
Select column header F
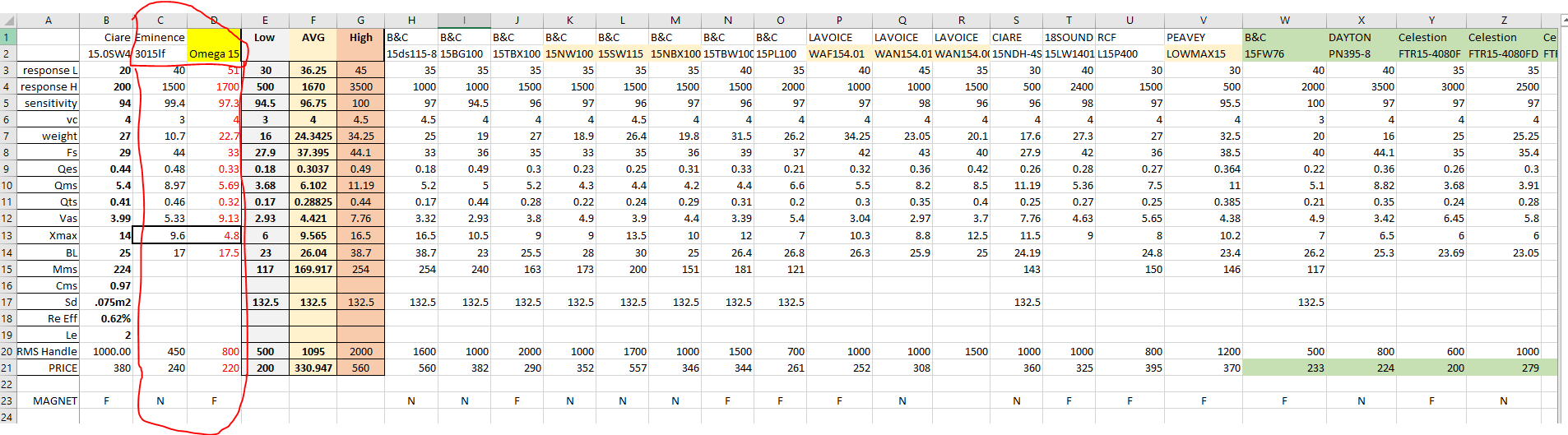click(313, 21)
